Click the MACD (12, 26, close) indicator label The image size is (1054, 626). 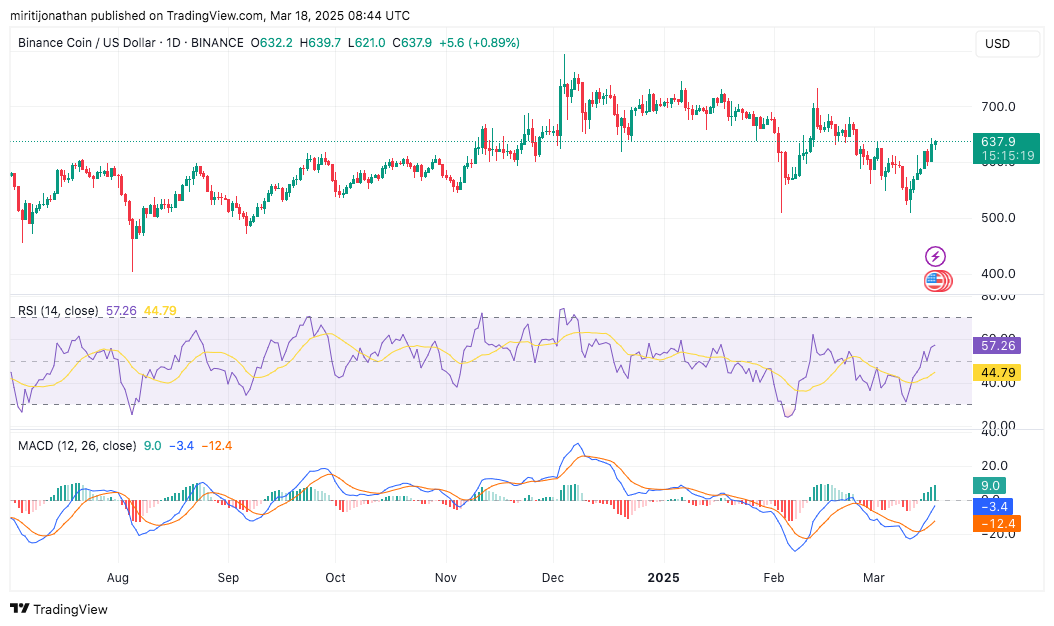tap(77, 446)
